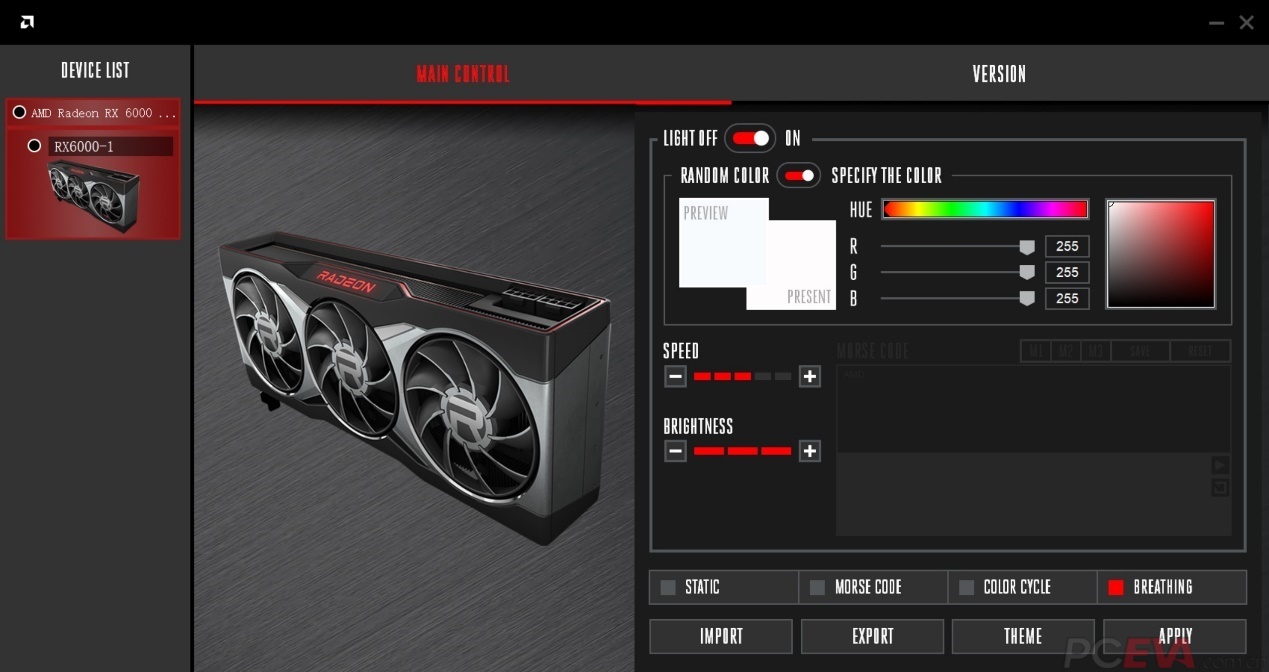This screenshot has height=672, width=1269.
Task: Click the 'AMD Radeon RX 6000 ...' label
Action: pyautogui.click(x=103, y=113)
